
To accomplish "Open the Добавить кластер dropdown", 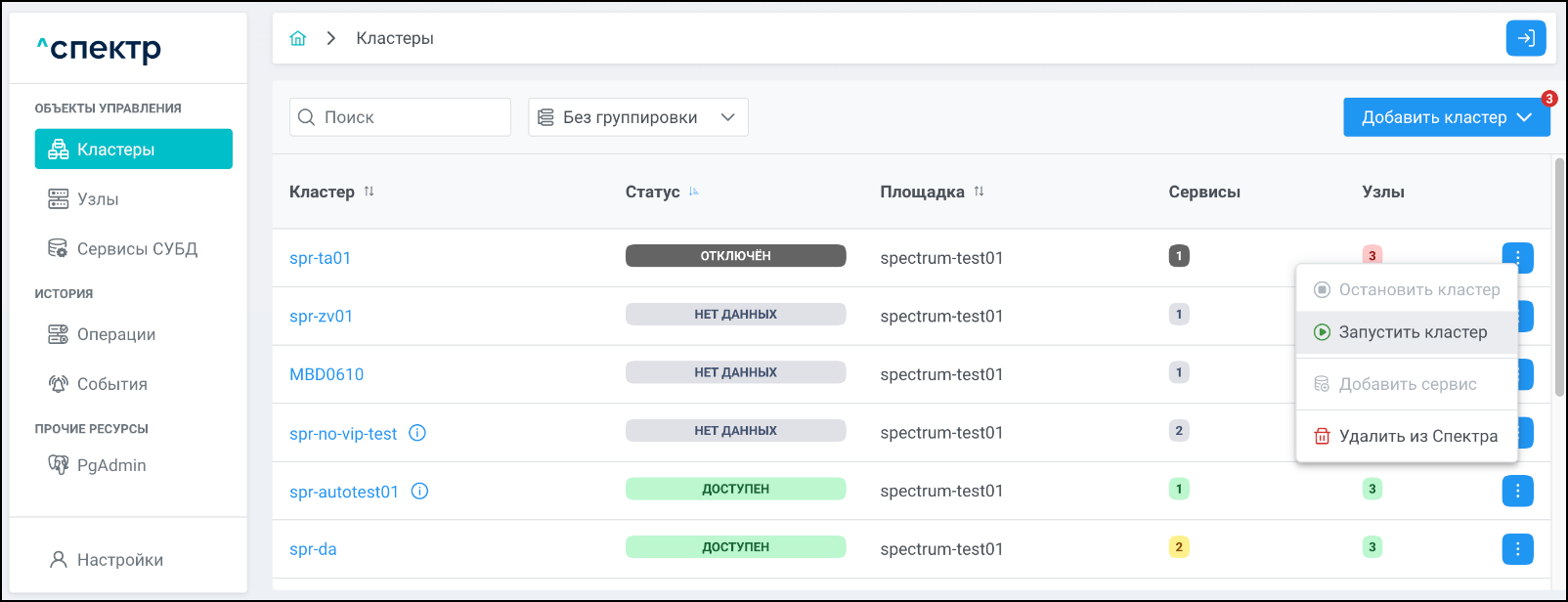I will 1446,117.
